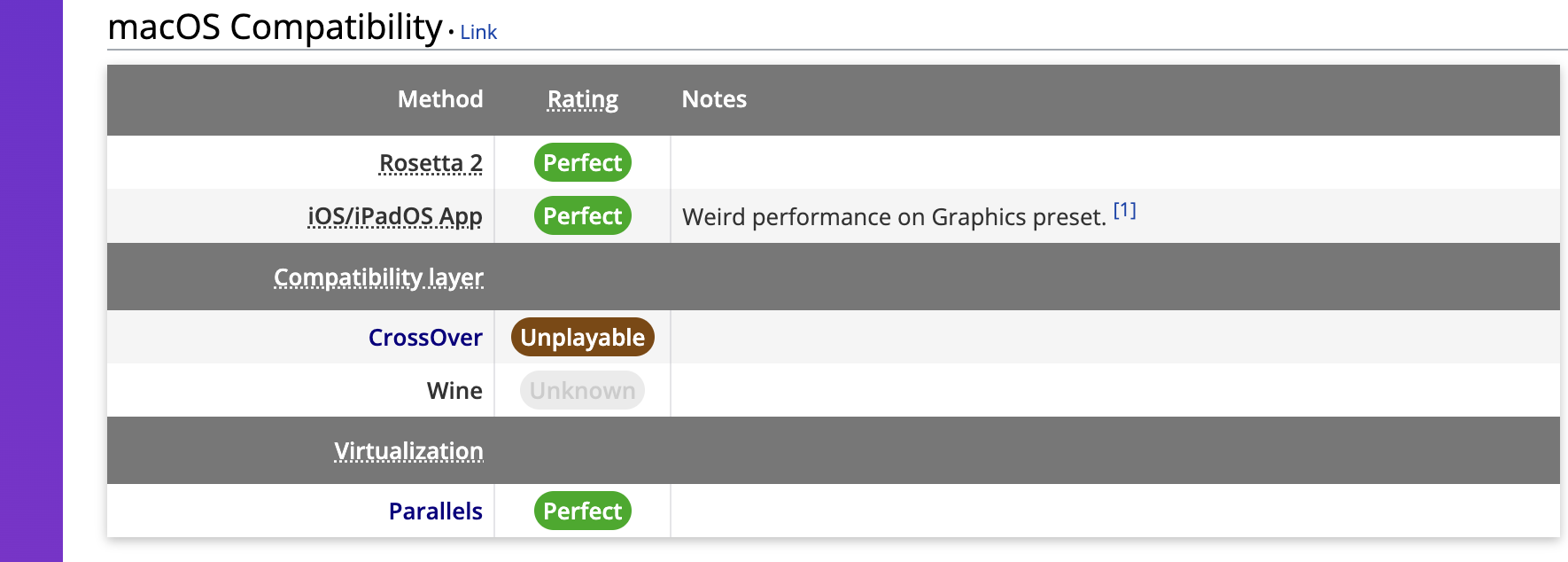Click the macOS Compatibility heading
Screen dimensions: 1568x562
275,27
